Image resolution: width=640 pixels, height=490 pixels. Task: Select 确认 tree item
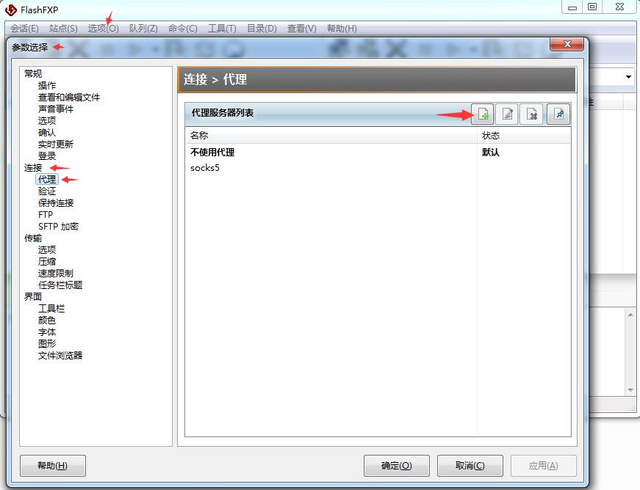click(x=47, y=133)
